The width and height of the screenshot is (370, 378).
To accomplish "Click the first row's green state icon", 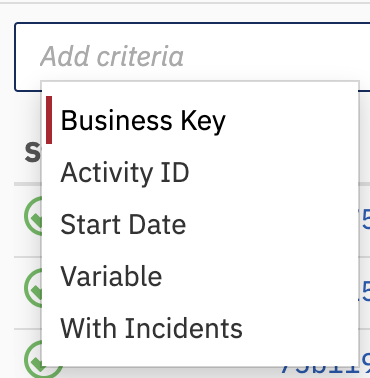I will point(33,216).
